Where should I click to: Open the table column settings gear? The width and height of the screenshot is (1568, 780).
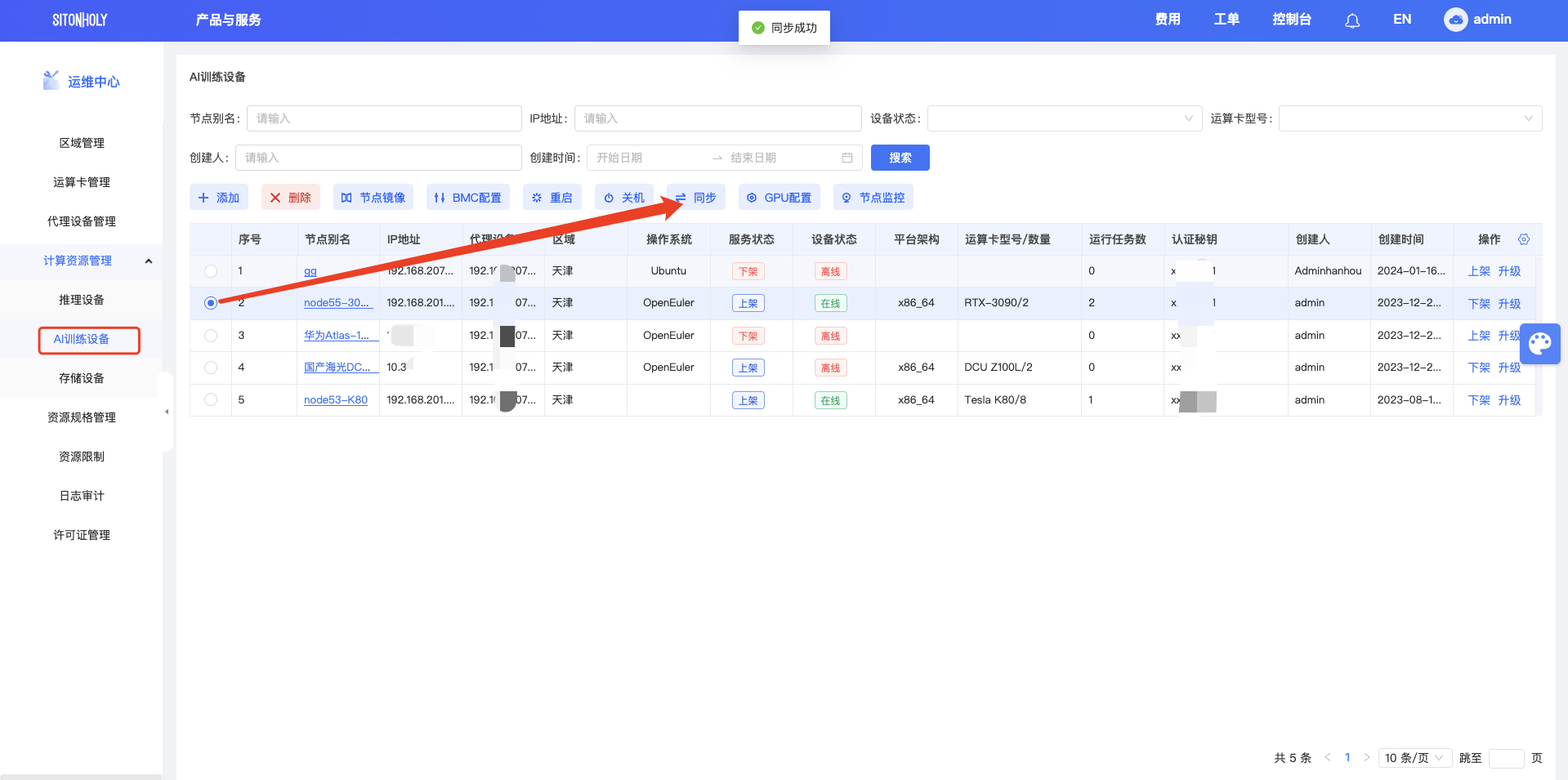click(x=1524, y=239)
